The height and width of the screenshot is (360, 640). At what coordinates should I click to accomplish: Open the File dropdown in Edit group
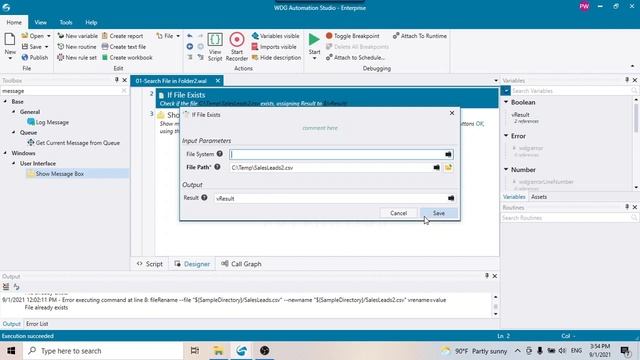click(168, 36)
